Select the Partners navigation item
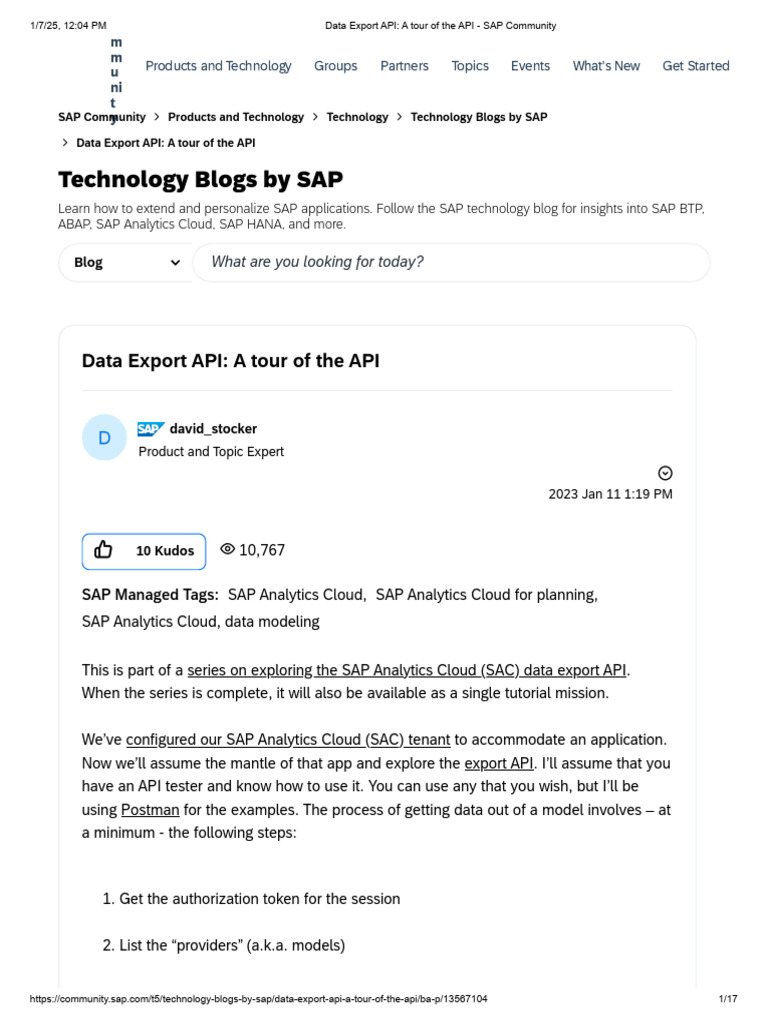Image resolution: width=768 pixels, height=1024 pixels. (x=404, y=66)
